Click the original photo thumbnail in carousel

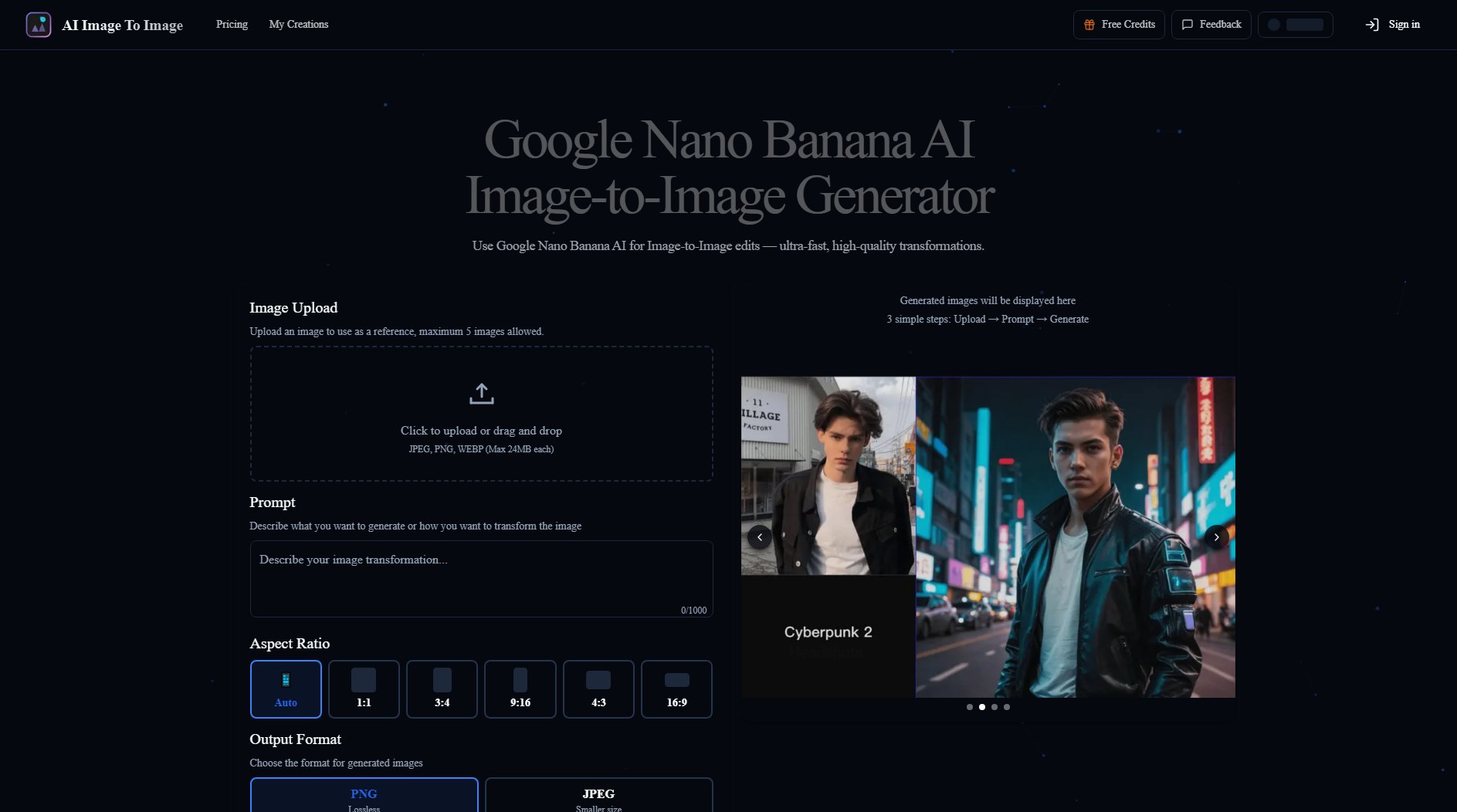(x=828, y=475)
